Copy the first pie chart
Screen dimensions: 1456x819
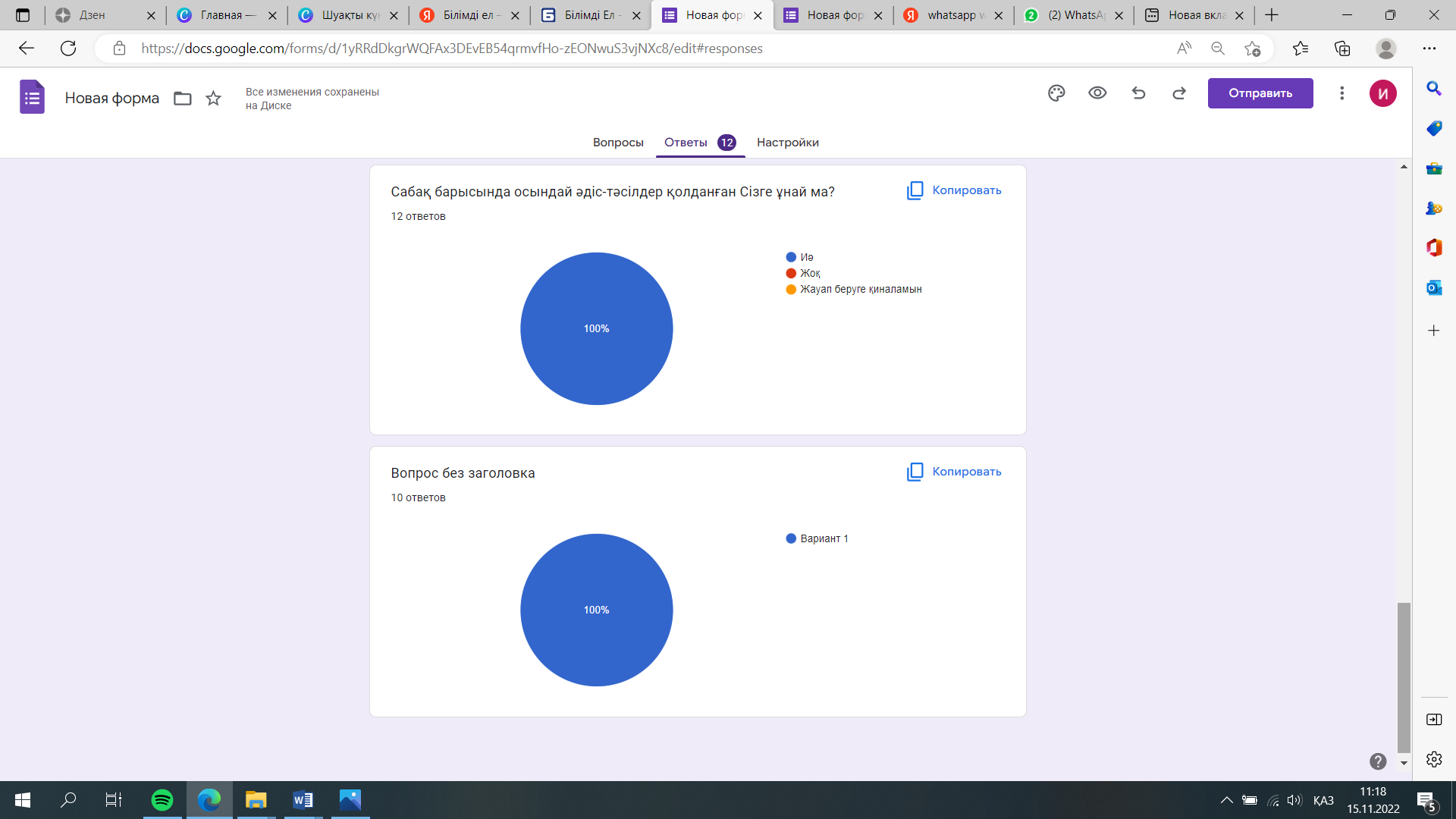point(954,190)
